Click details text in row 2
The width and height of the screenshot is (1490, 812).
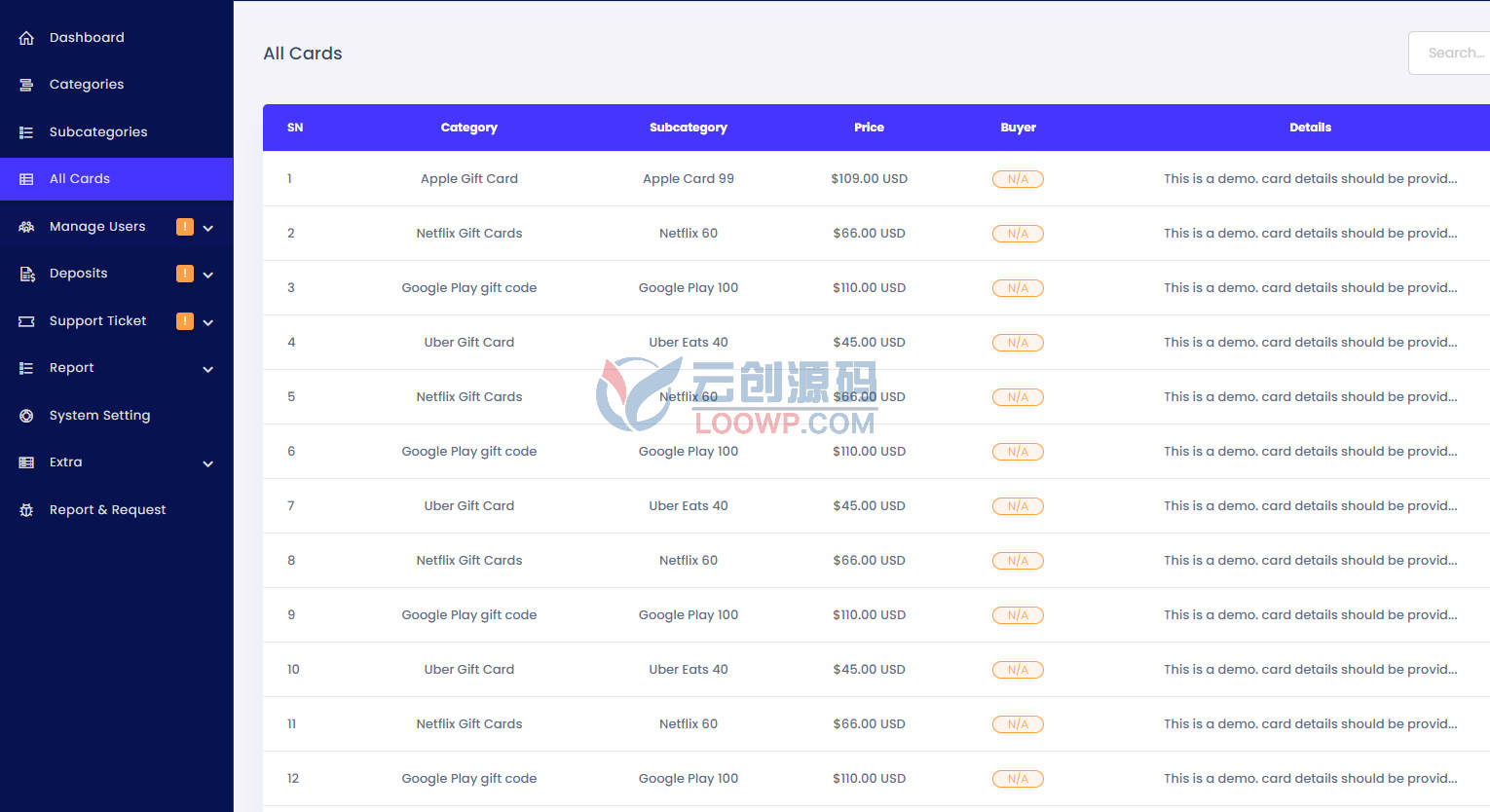tap(1311, 233)
